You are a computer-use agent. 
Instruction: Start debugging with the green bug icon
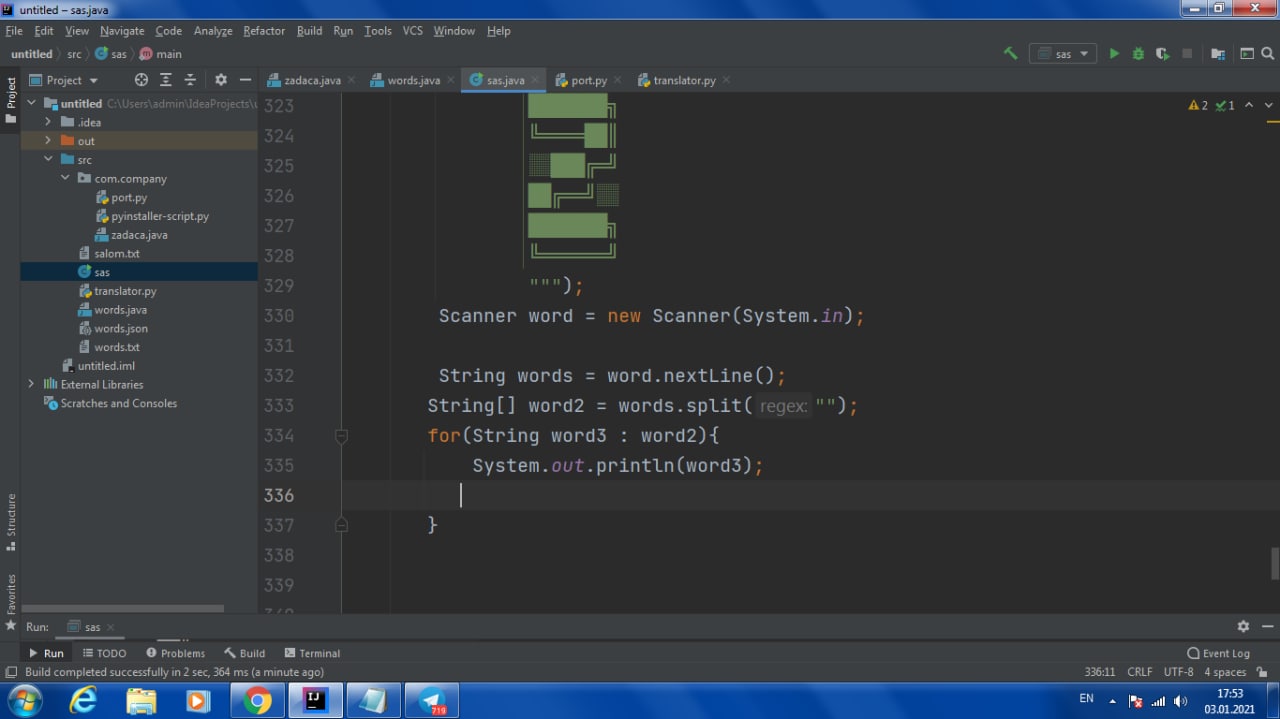coord(1138,54)
